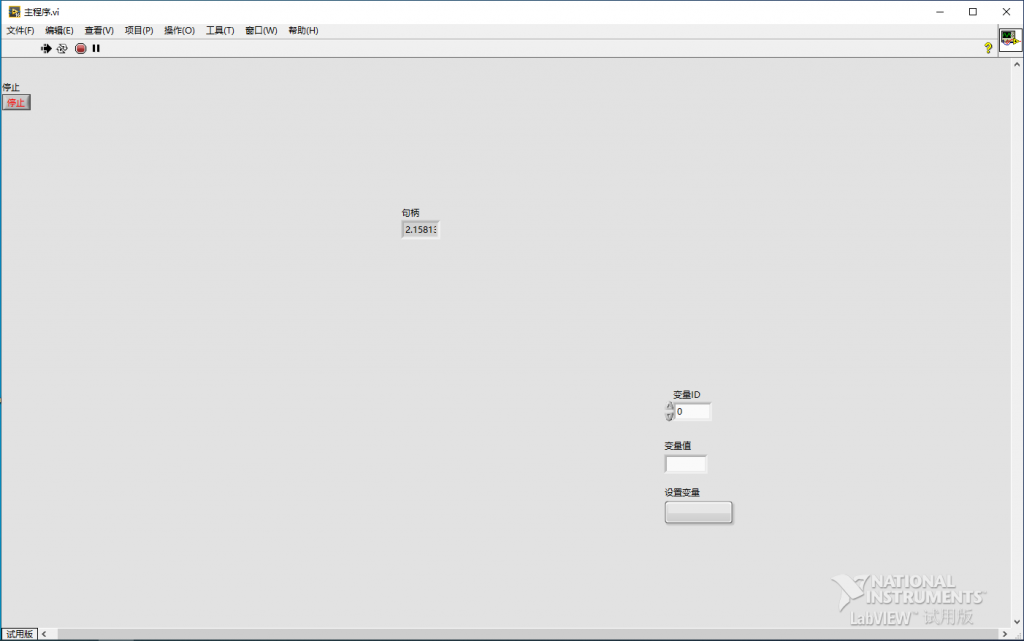Click the 设置变量 button
The image size is (1024, 641).
(698, 512)
